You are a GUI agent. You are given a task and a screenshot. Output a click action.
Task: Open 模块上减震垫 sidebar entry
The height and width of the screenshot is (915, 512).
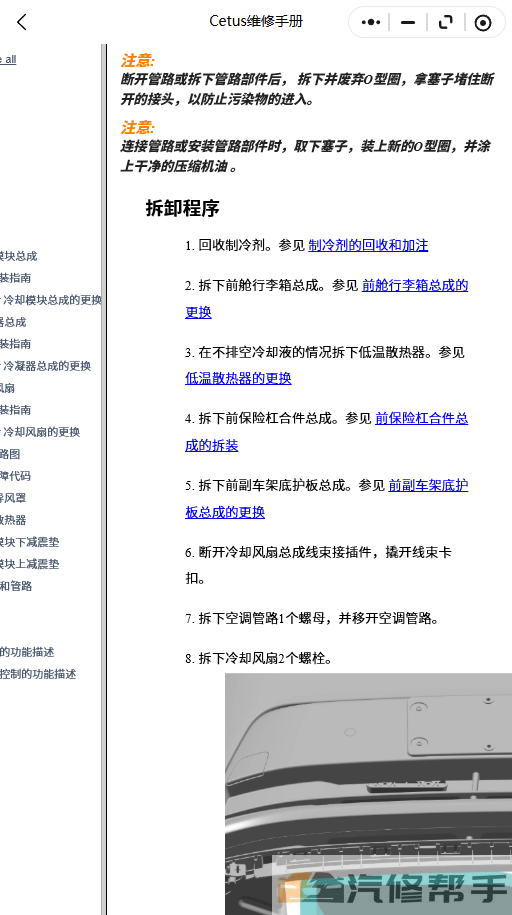point(29,564)
